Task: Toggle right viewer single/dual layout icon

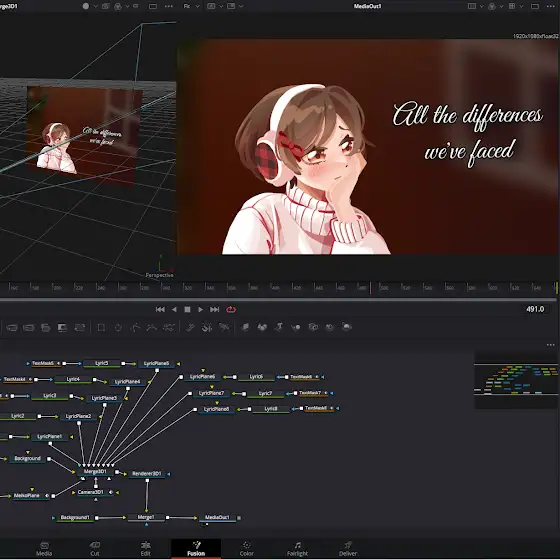Action: [x=535, y=6]
